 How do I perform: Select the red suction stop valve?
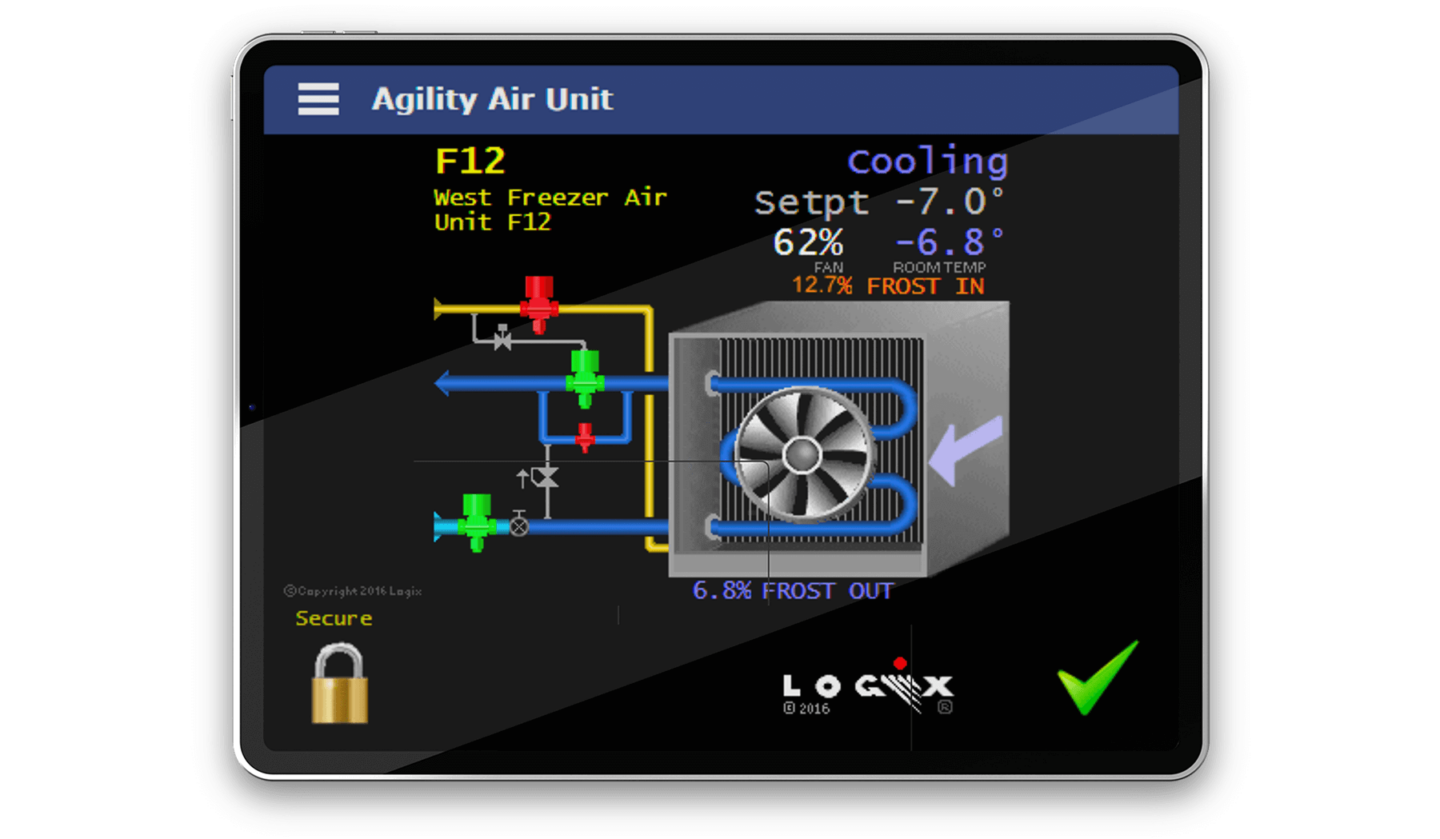540,302
